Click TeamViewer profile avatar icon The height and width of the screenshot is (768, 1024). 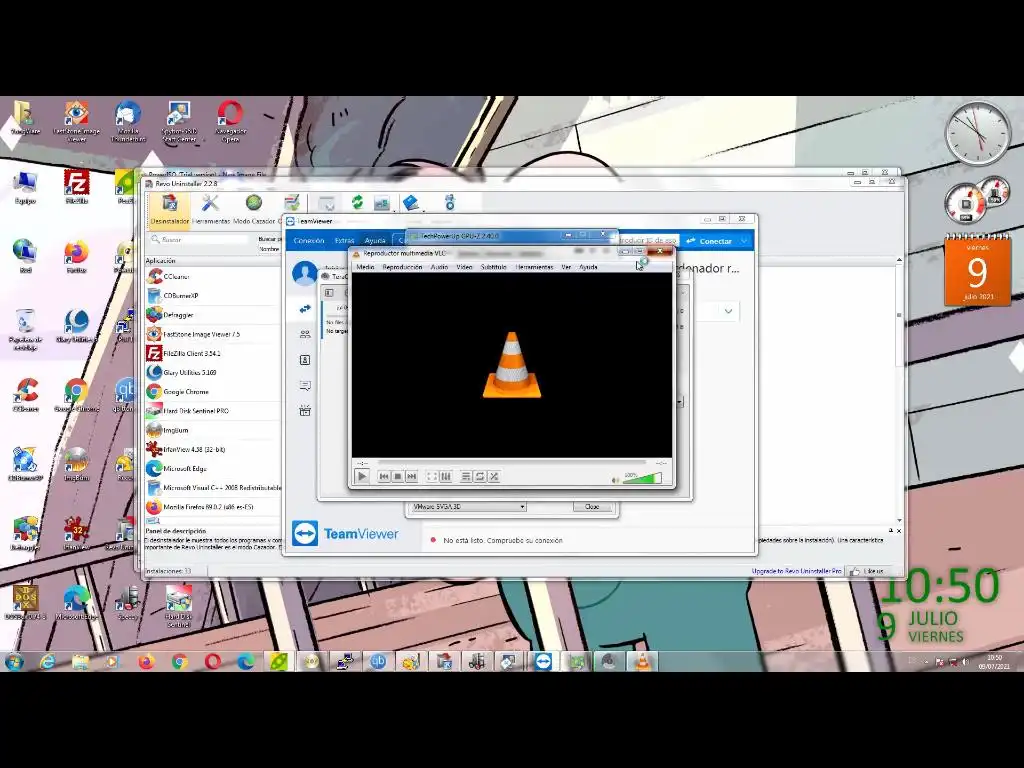pyautogui.click(x=305, y=273)
